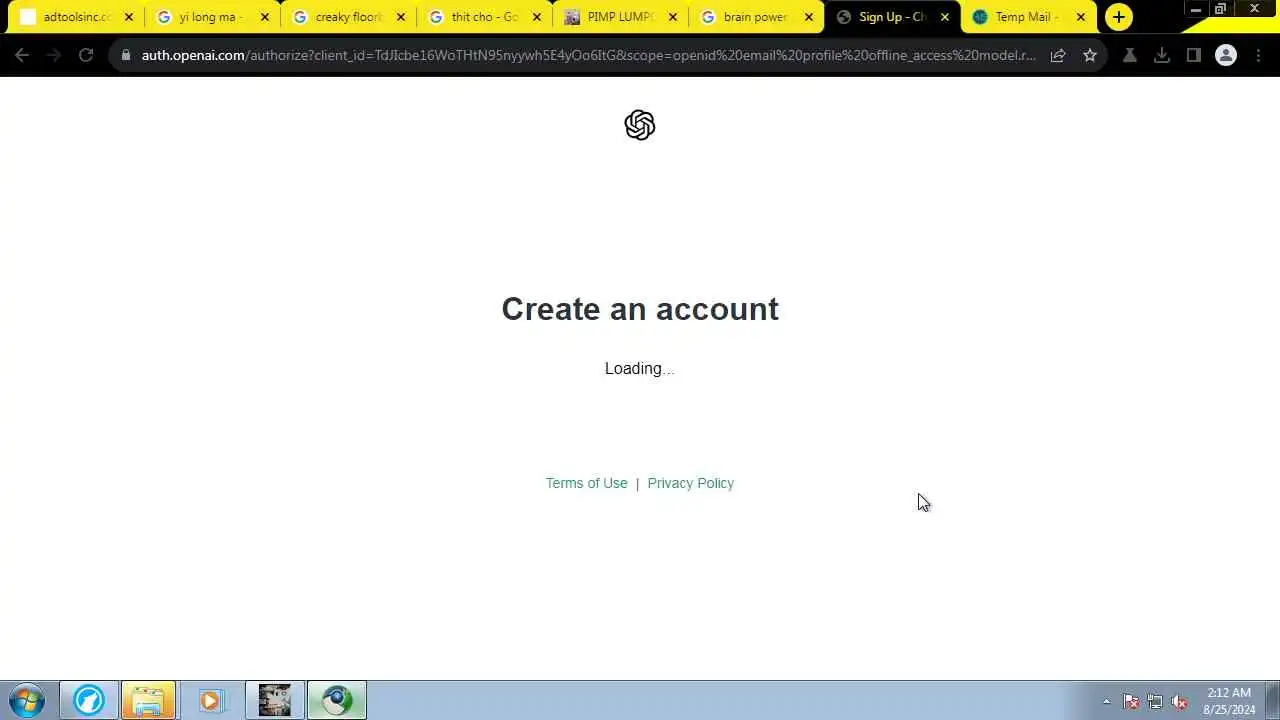The height and width of the screenshot is (720, 1280).
Task: Open the Windows Start menu
Action: pyautogui.click(x=27, y=700)
